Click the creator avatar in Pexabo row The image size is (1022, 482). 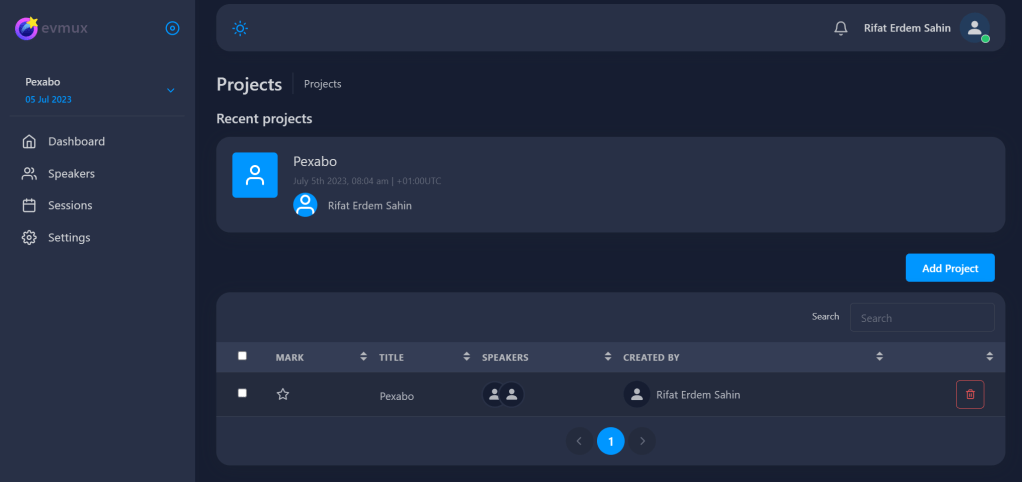point(637,395)
